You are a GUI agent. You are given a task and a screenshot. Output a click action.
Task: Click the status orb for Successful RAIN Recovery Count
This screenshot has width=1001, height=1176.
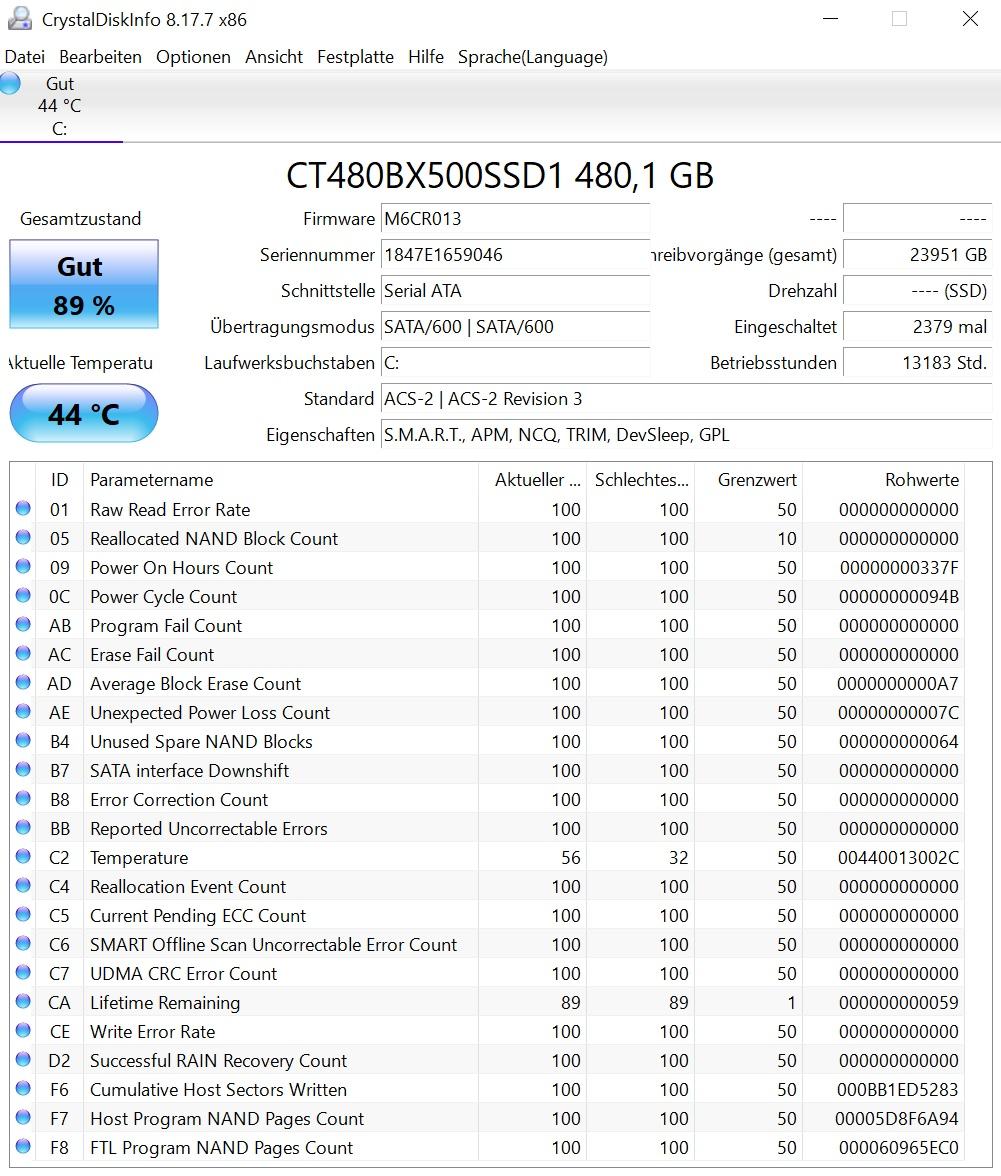(x=23, y=1060)
